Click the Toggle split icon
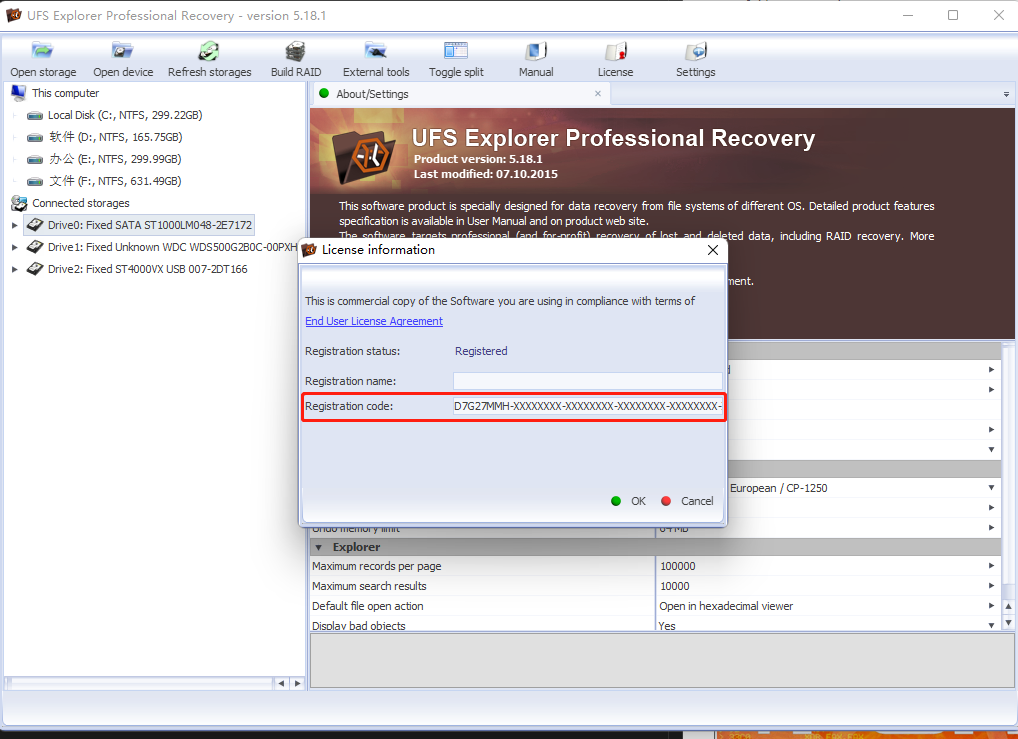 [456, 52]
